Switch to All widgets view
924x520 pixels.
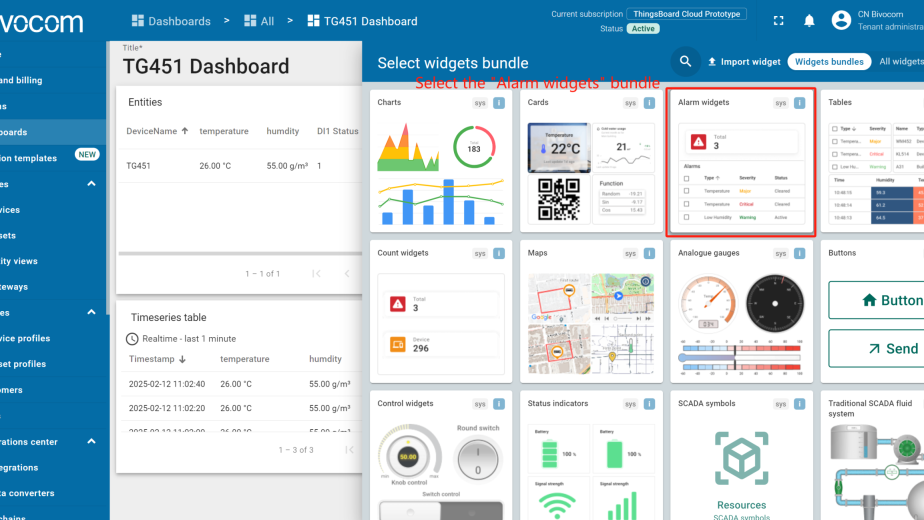[x=900, y=61]
